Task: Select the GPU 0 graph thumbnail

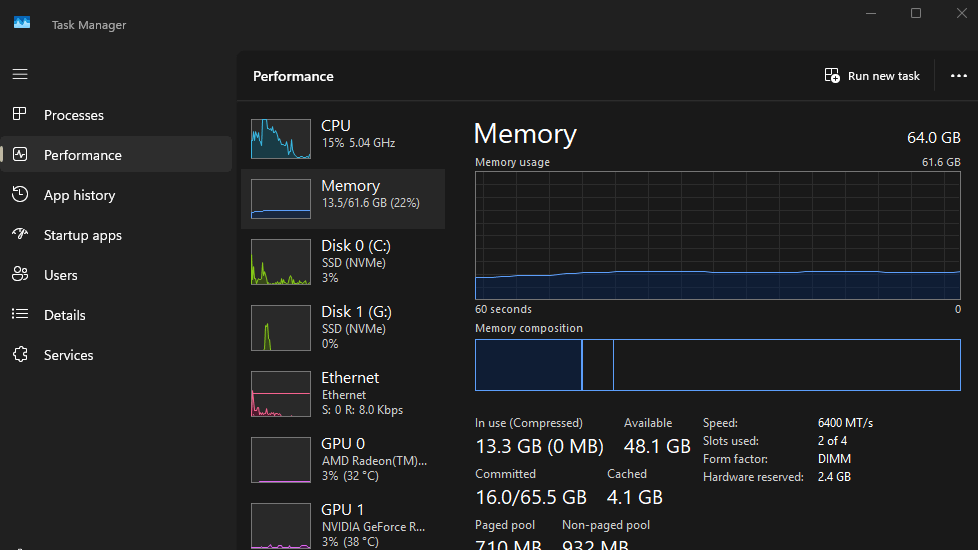Action: tap(281, 460)
